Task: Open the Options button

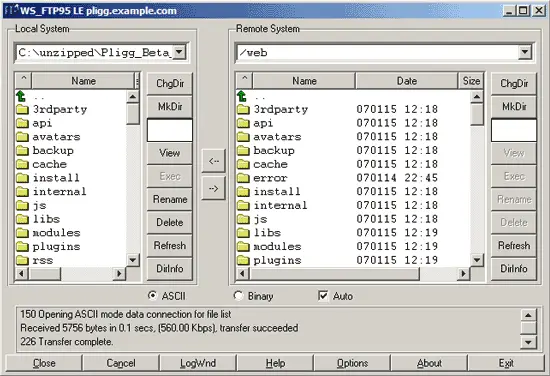Action: coord(352,363)
